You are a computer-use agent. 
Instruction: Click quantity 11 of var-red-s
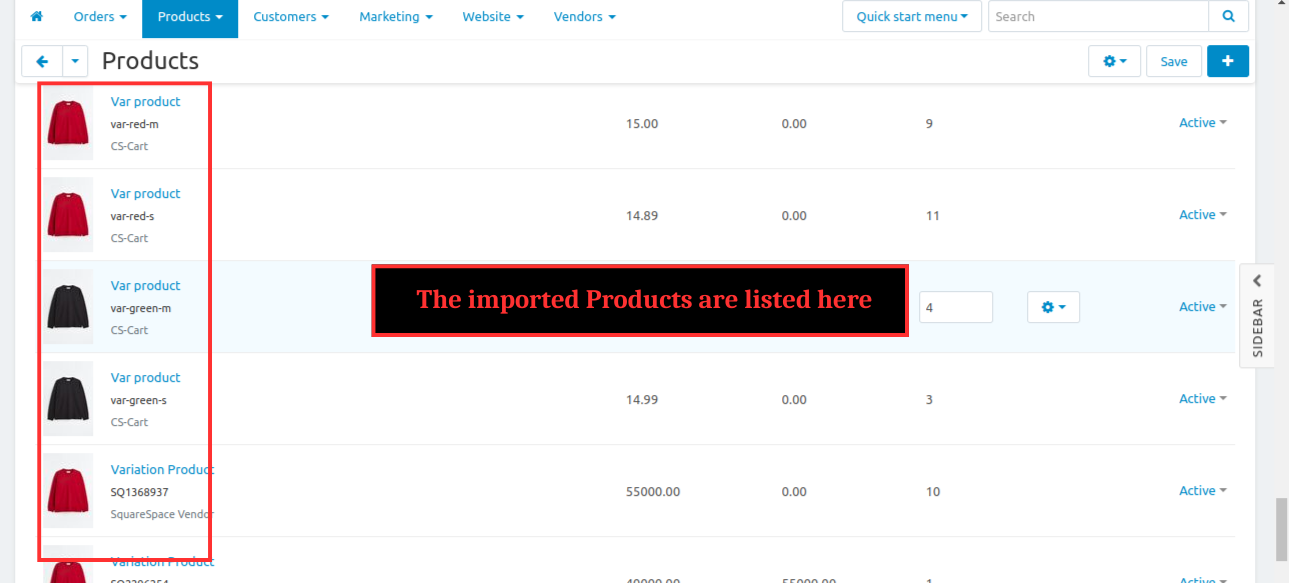coord(932,216)
